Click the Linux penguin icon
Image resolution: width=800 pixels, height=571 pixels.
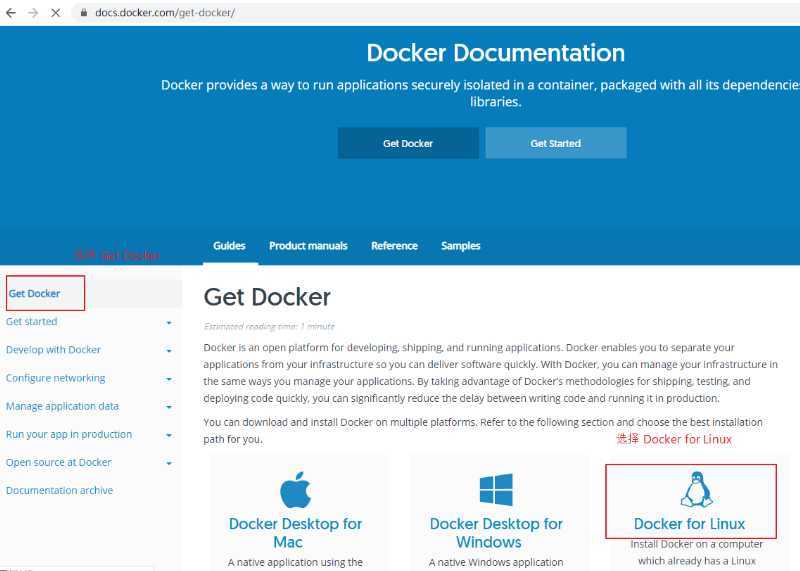click(x=696, y=489)
